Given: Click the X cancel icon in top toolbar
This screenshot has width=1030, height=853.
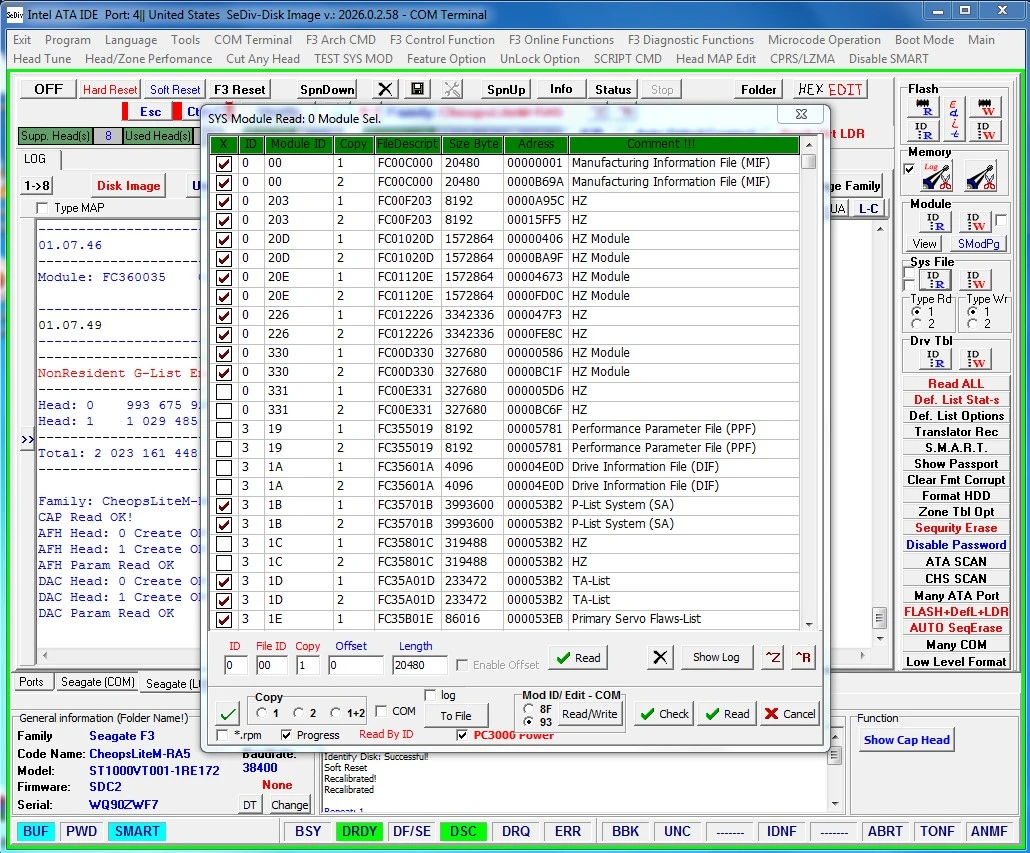Looking at the screenshot, I should pyautogui.click(x=386, y=89).
